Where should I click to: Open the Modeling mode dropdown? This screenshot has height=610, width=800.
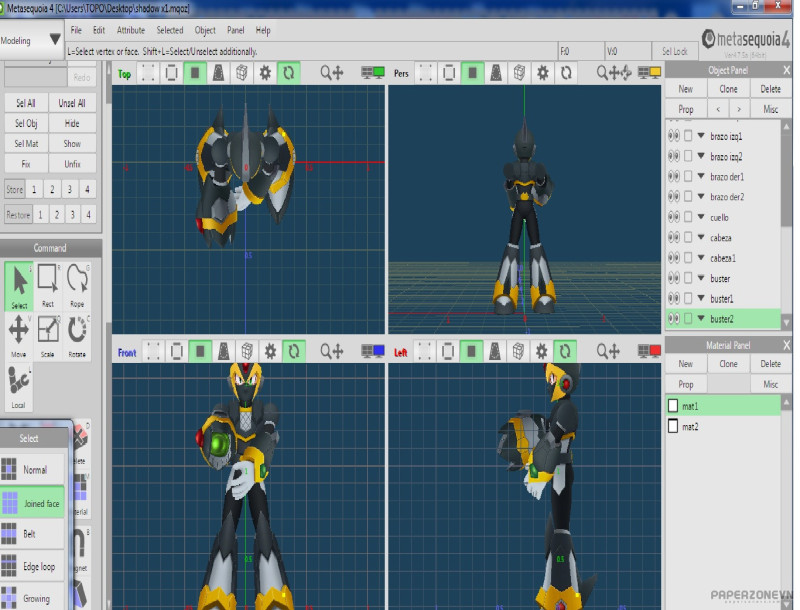tap(30, 41)
